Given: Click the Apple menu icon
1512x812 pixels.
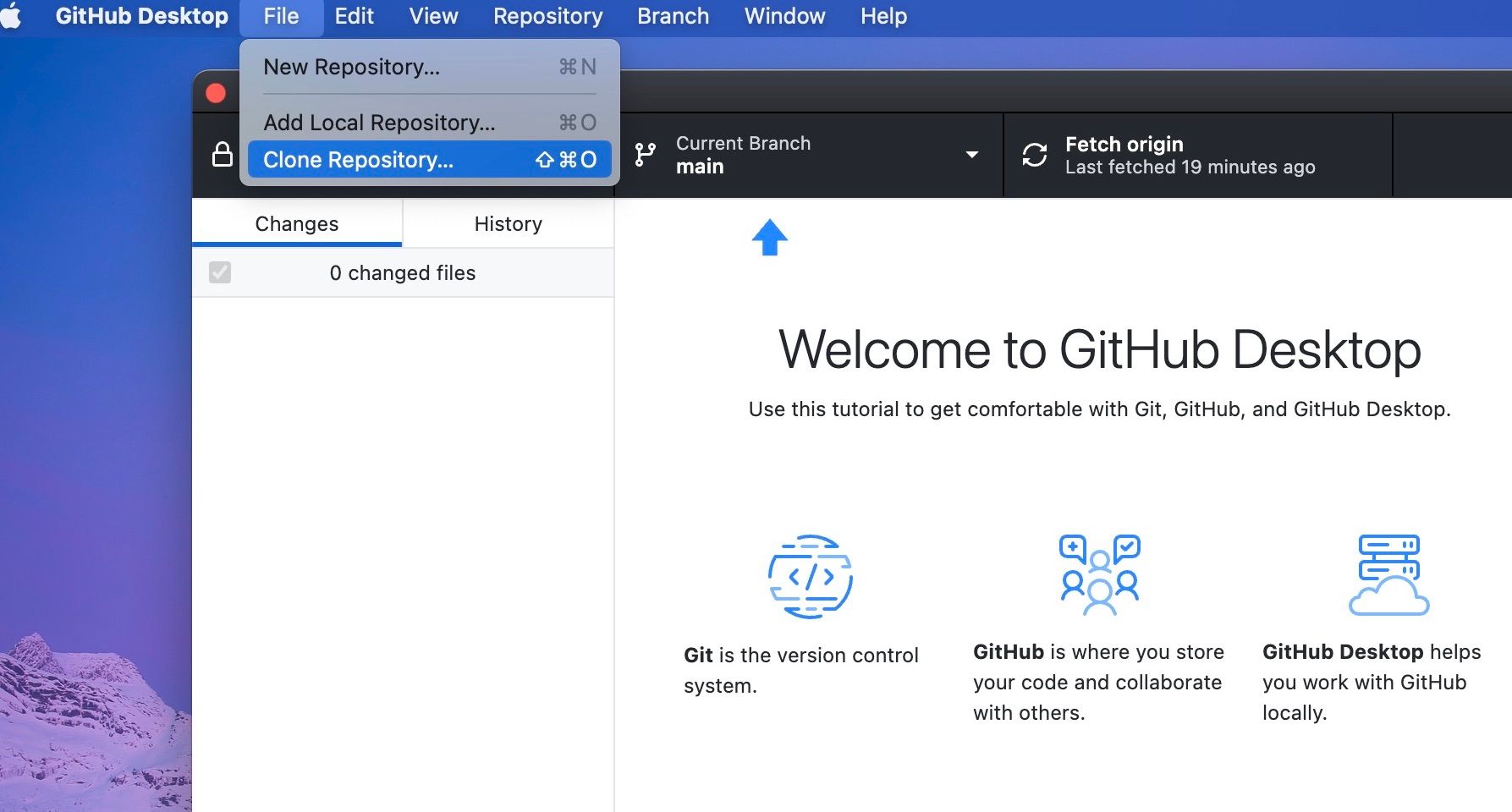Looking at the screenshot, I should [x=12, y=16].
